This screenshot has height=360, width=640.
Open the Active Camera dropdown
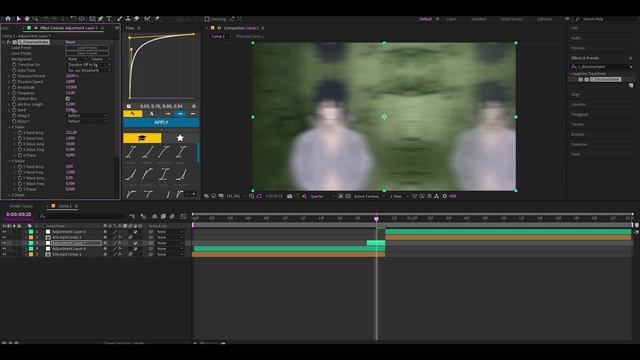pyautogui.click(x=369, y=196)
